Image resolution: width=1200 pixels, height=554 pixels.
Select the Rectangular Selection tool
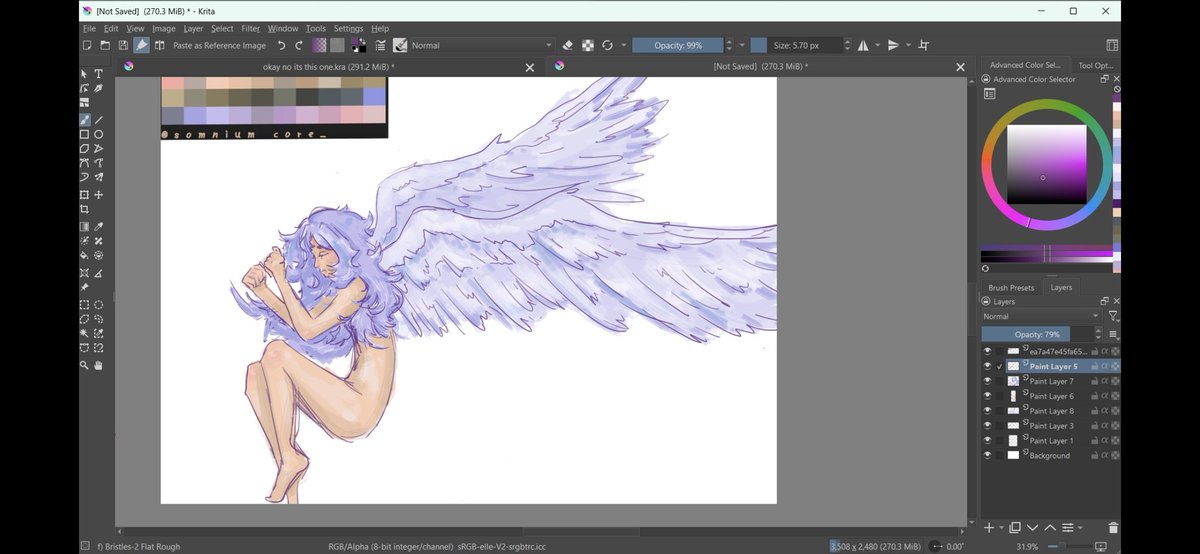pyautogui.click(x=85, y=305)
